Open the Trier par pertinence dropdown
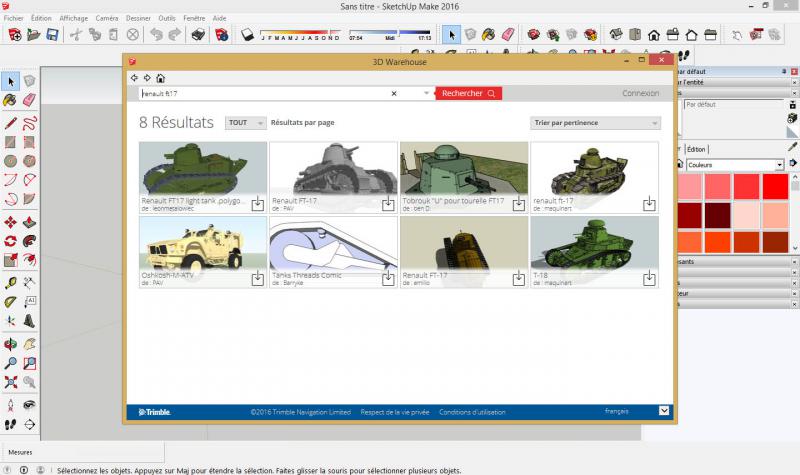The height and width of the screenshot is (475, 800). point(595,123)
